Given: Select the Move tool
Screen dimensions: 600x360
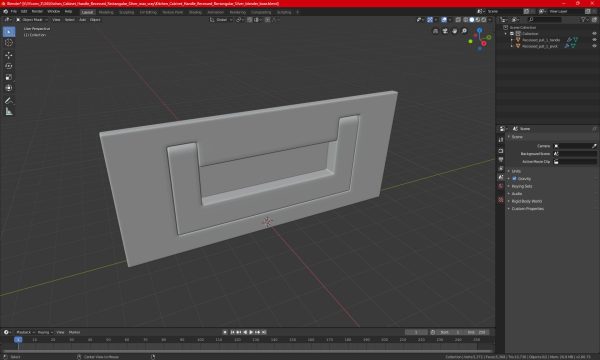Looking at the screenshot, I should pos(9,55).
